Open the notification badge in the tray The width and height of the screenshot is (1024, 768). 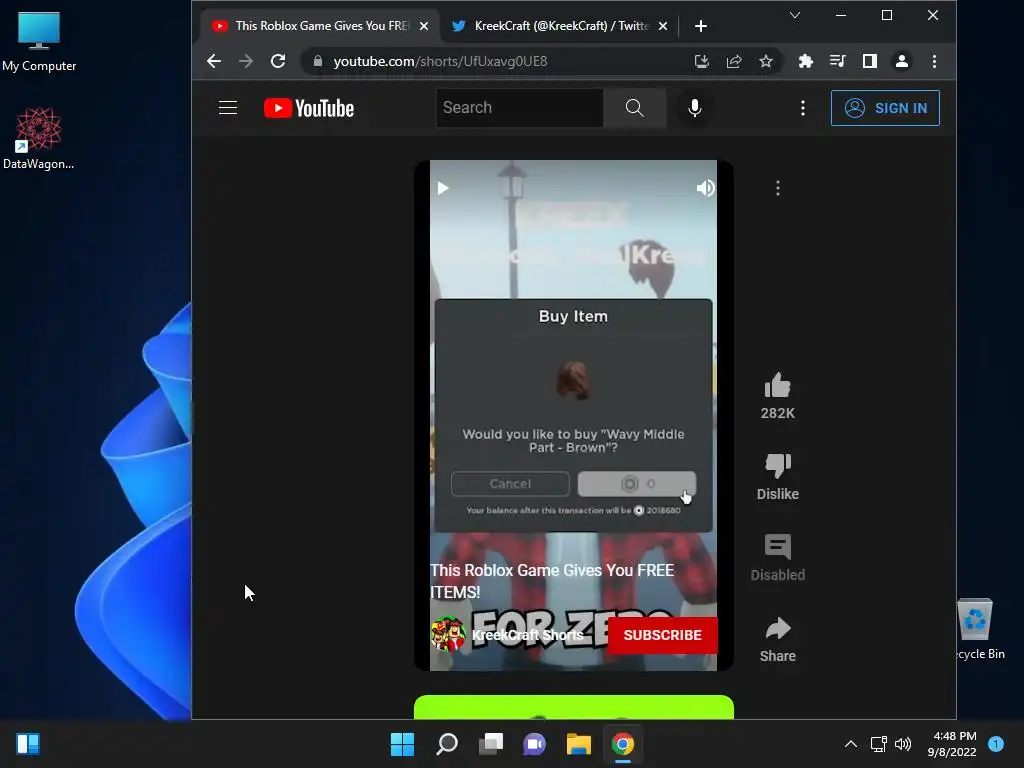(996, 744)
